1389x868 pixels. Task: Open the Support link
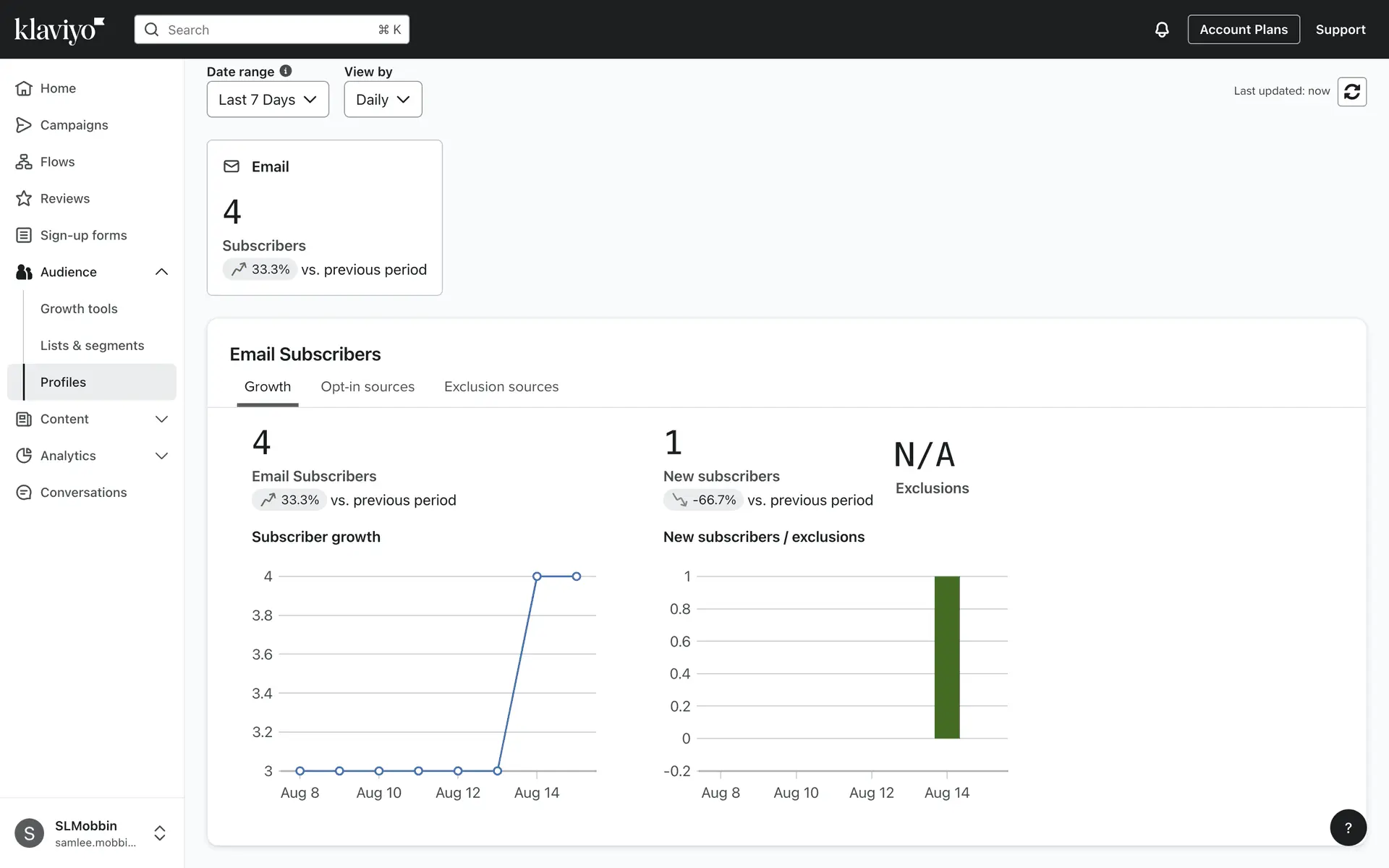point(1340,30)
